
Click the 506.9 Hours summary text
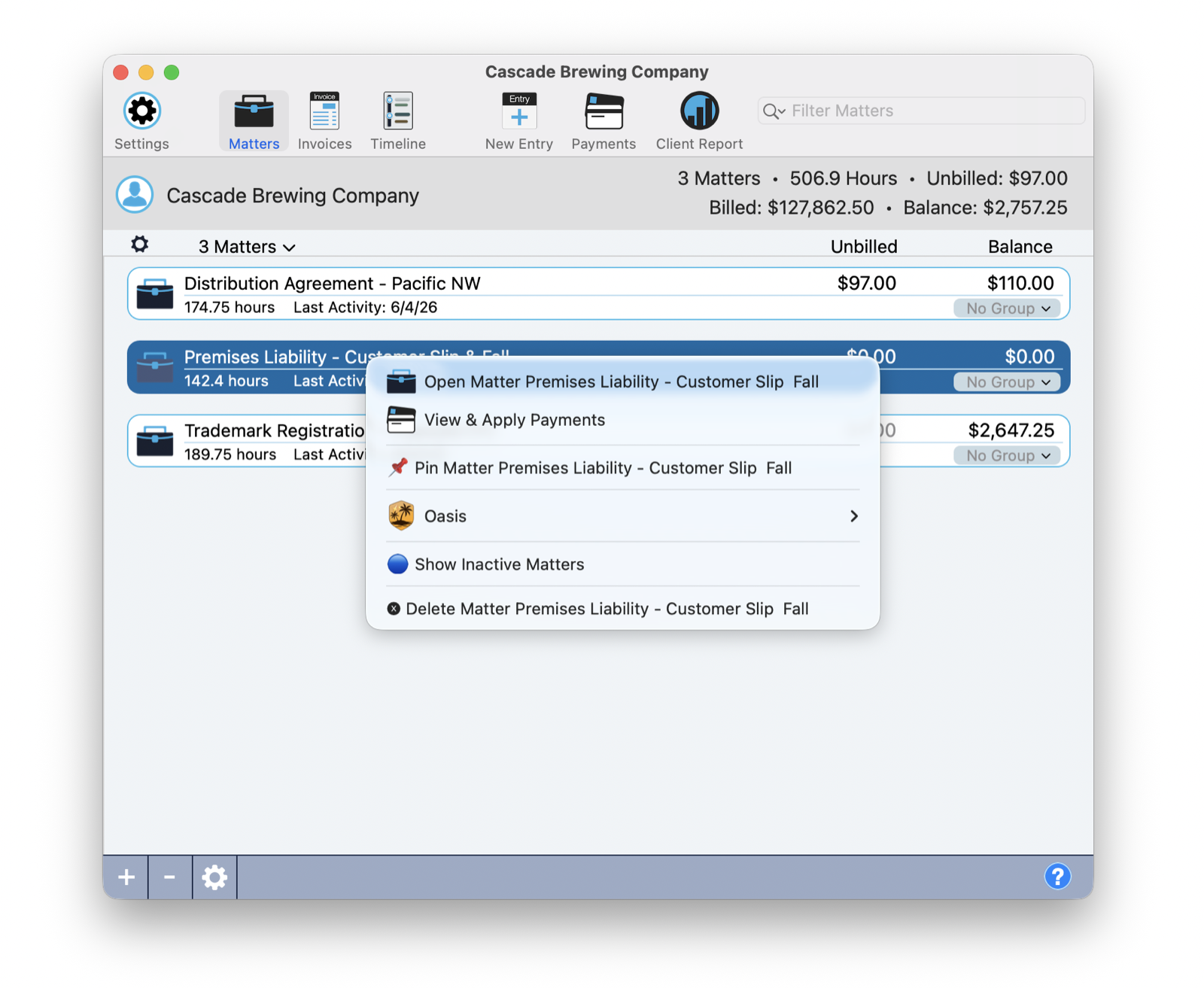tap(843, 178)
